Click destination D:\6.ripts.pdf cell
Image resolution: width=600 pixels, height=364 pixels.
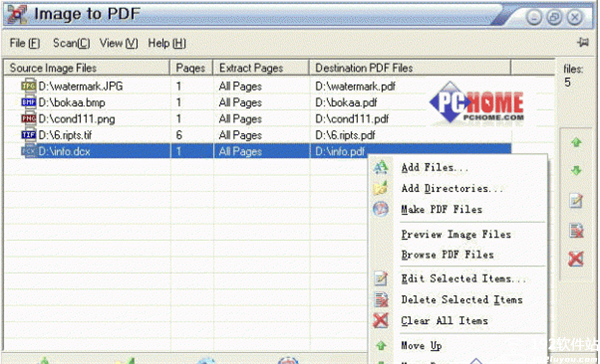345,135
